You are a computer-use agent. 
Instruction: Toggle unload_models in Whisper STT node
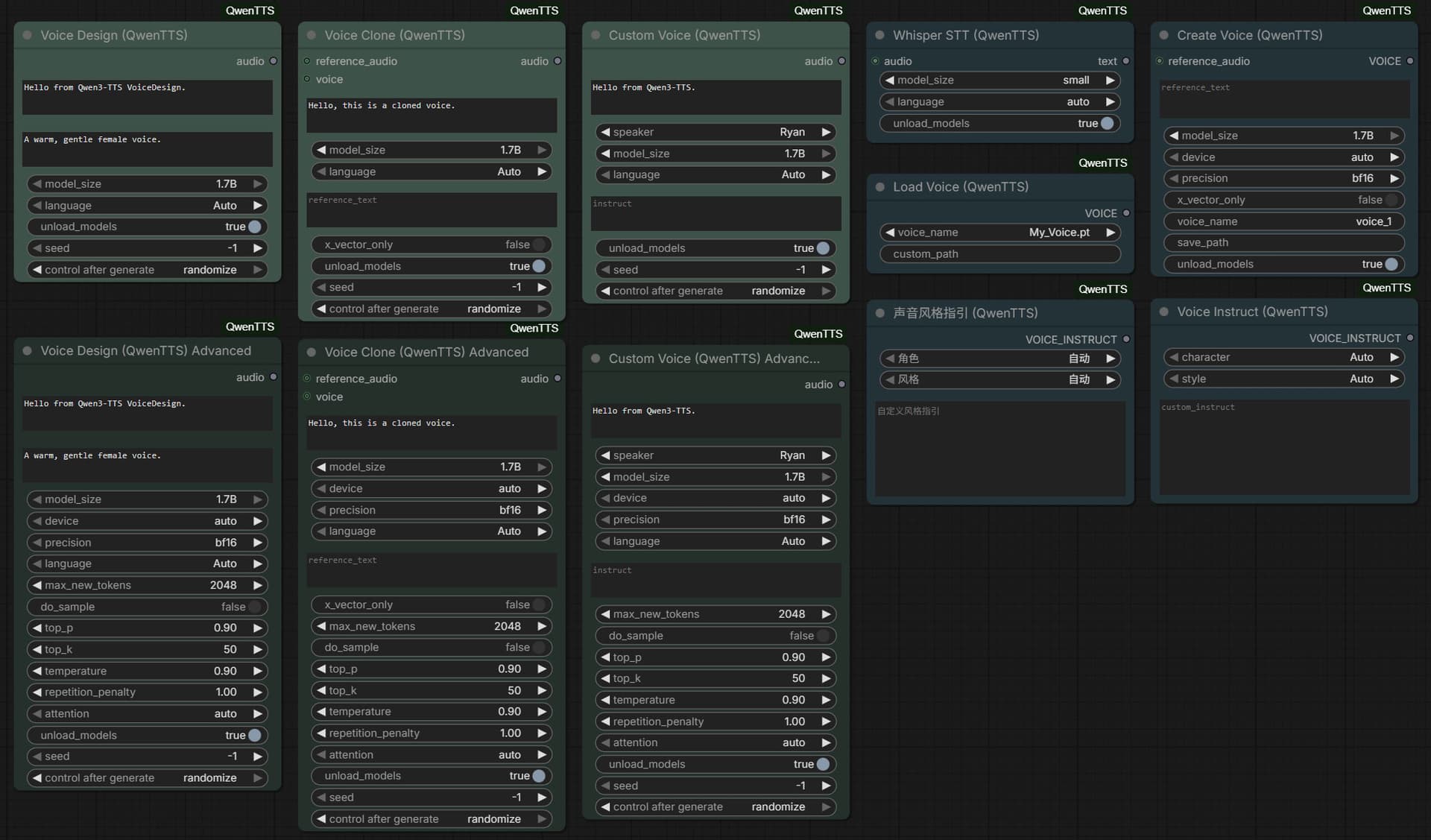[x=1000, y=124]
